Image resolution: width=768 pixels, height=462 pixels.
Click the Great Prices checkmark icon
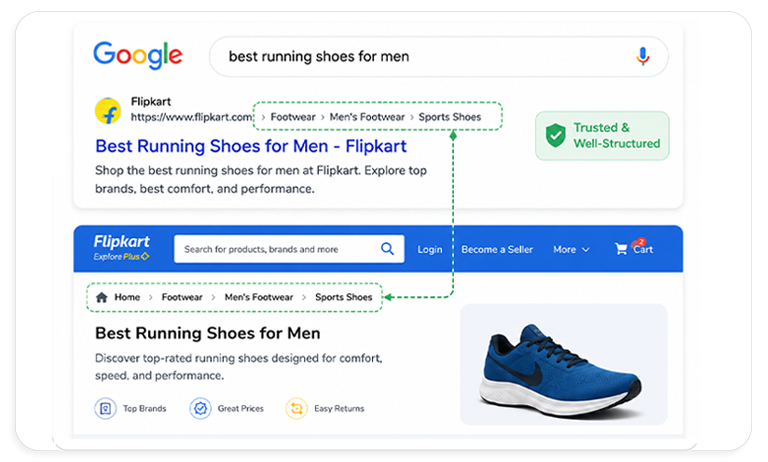200,408
